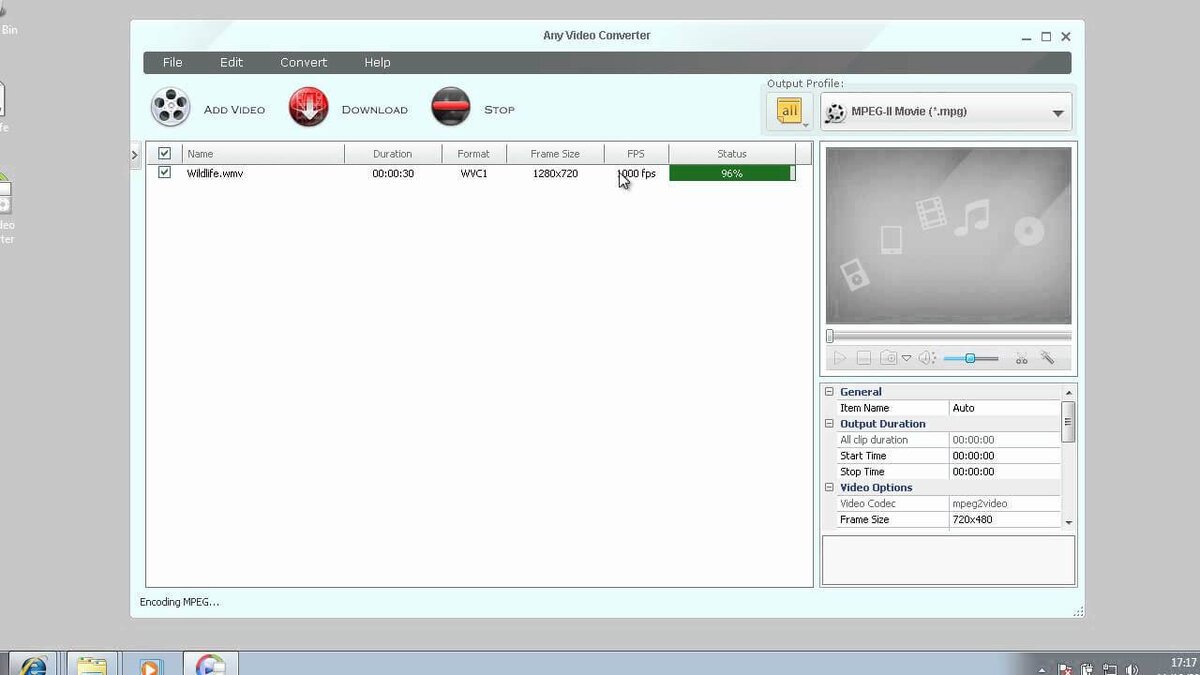Click the red Download icon

point(308,107)
